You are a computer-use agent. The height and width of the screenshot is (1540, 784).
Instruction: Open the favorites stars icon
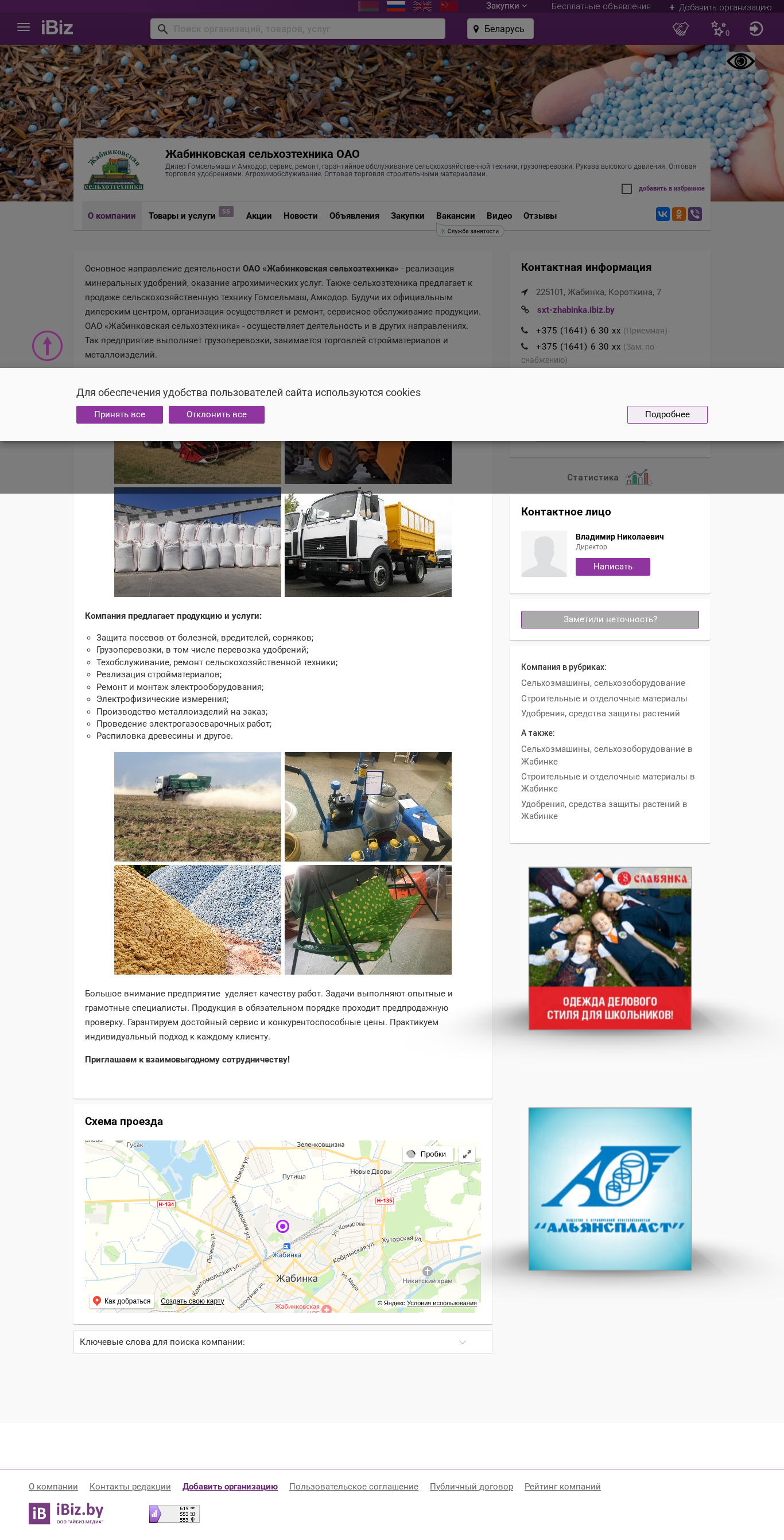[719, 28]
